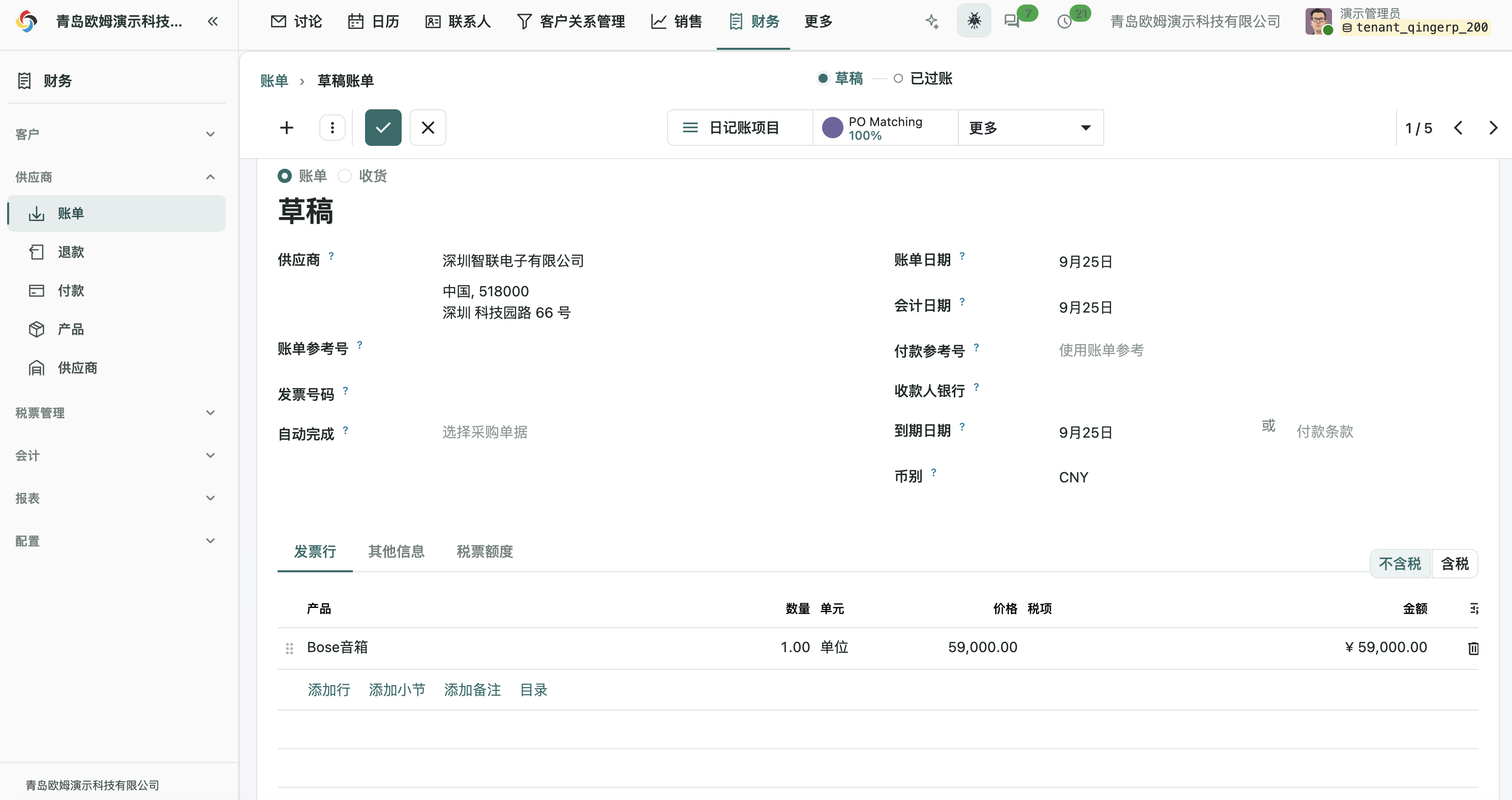Viewport: 1512px width, 800px height.
Task: Click the 草稿 status step
Action: tap(840, 78)
